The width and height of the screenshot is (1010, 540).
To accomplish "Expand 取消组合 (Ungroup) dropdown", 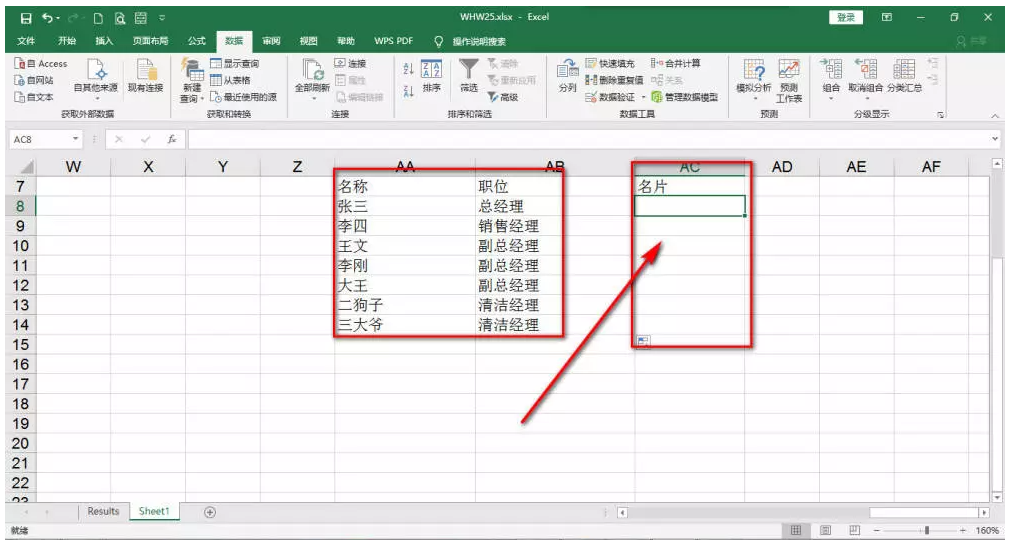I will (866, 99).
